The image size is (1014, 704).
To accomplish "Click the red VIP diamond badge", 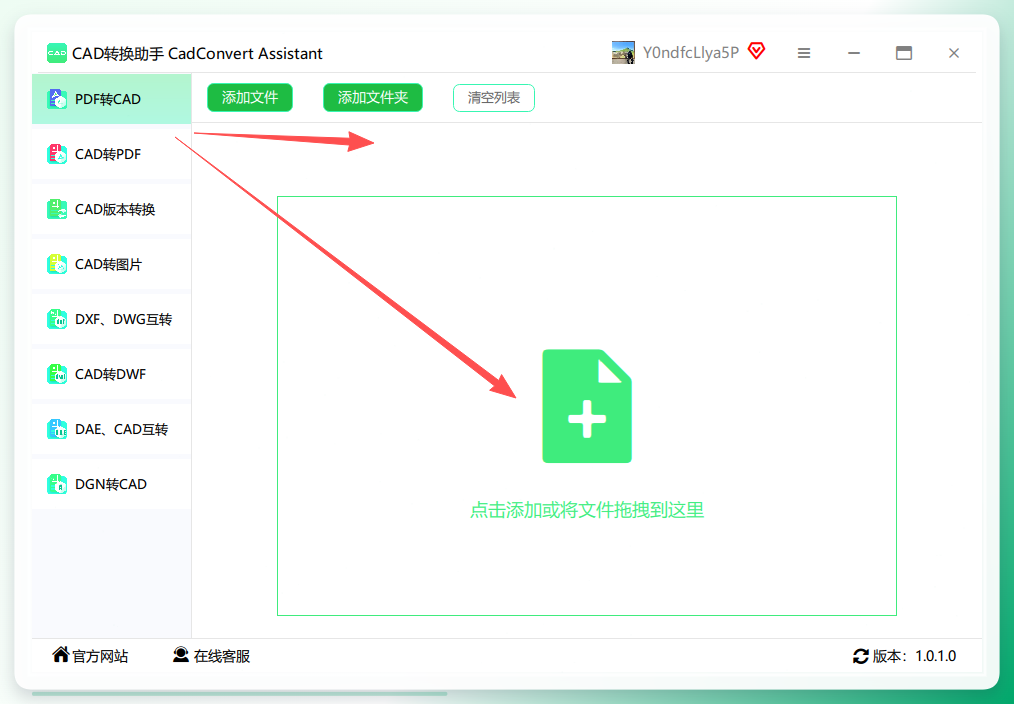I will click(757, 51).
